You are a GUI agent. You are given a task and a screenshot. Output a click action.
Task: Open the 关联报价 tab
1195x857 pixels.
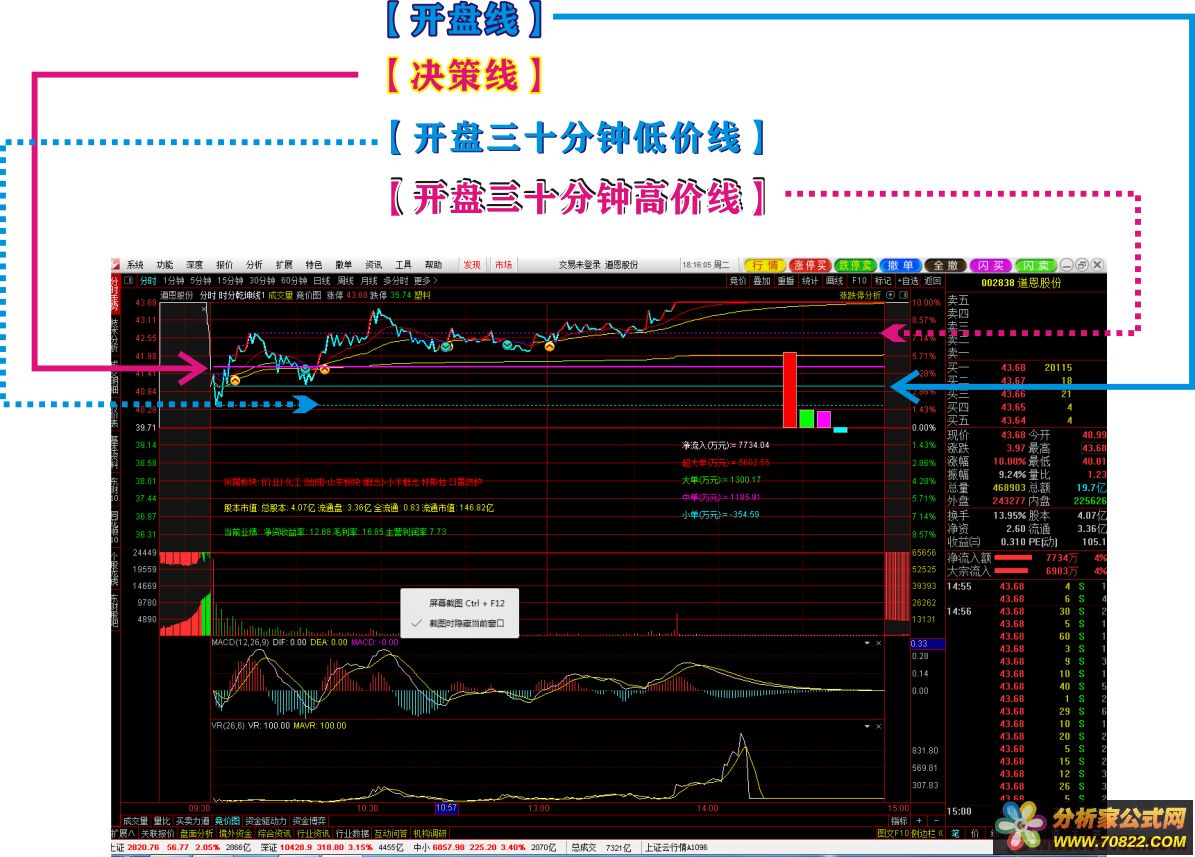tap(157, 833)
